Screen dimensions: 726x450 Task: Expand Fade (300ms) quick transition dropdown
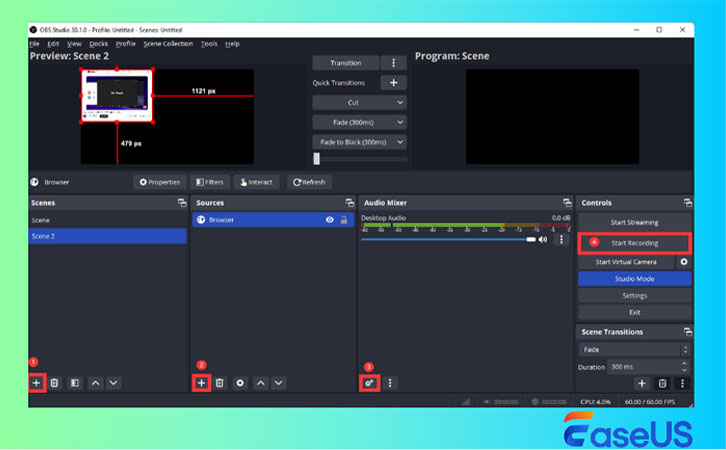click(359, 122)
